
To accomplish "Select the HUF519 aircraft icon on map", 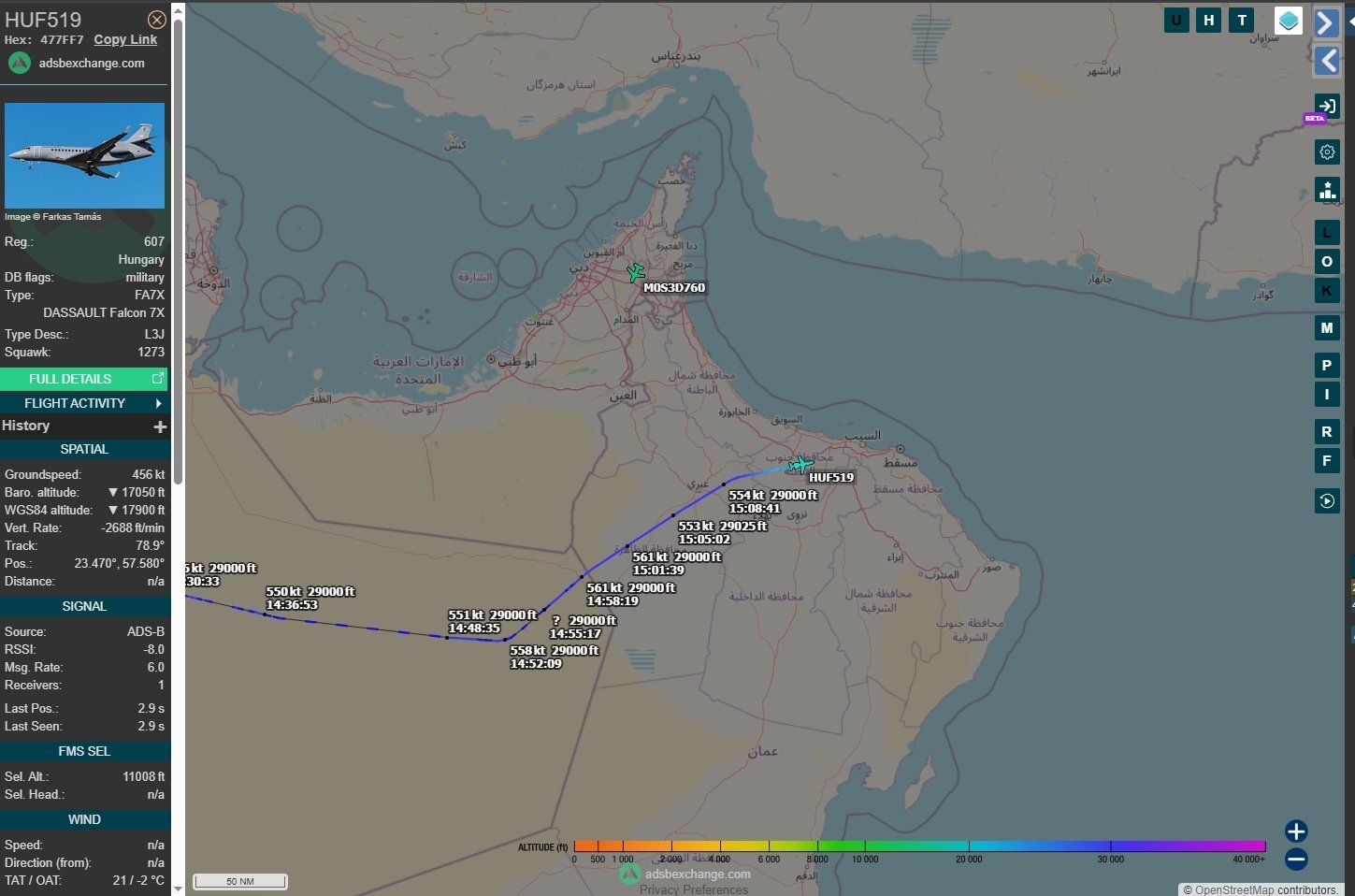I will coord(800,464).
